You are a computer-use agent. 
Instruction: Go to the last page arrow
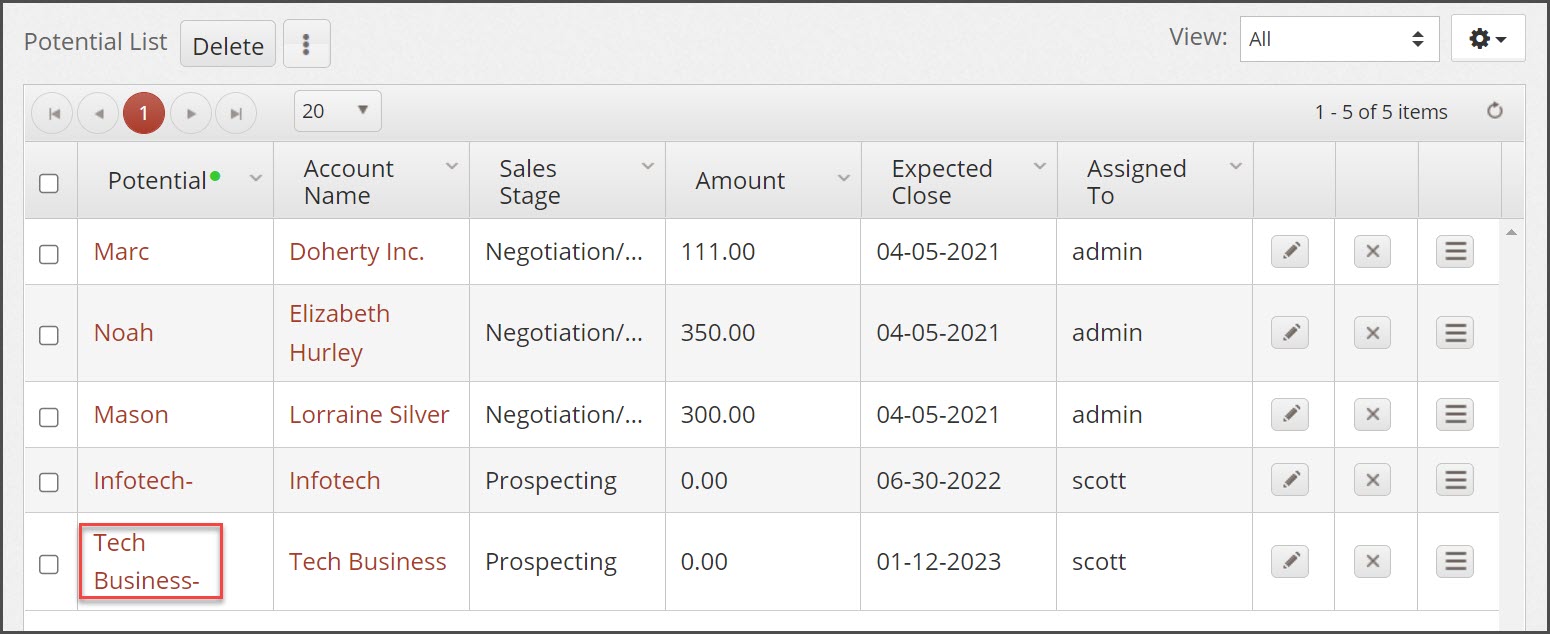coord(236,114)
